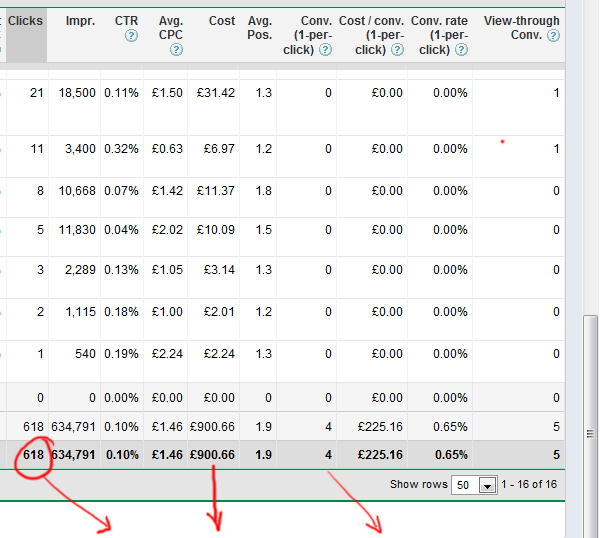Select the 0.18% CTR cell
606x538 pixels.
click(121, 312)
